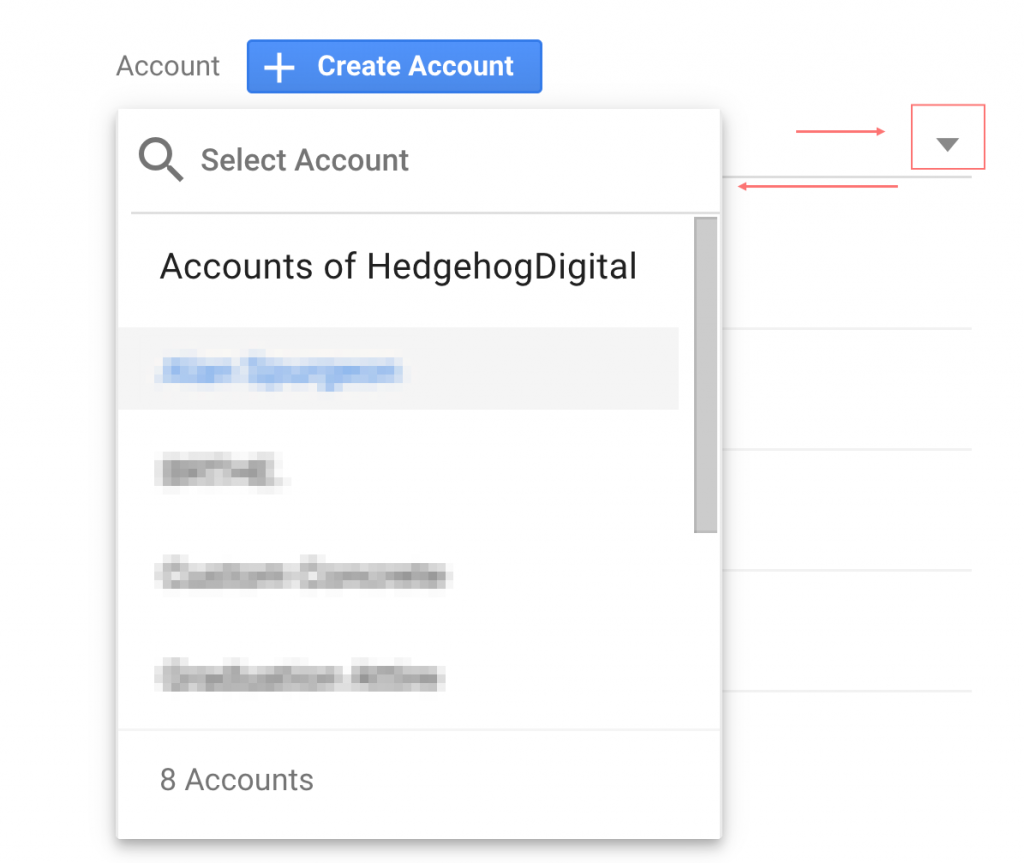This screenshot has width=1024, height=863.
Task: Click the 8 Accounts footer text
Action: tap(237, 780)
